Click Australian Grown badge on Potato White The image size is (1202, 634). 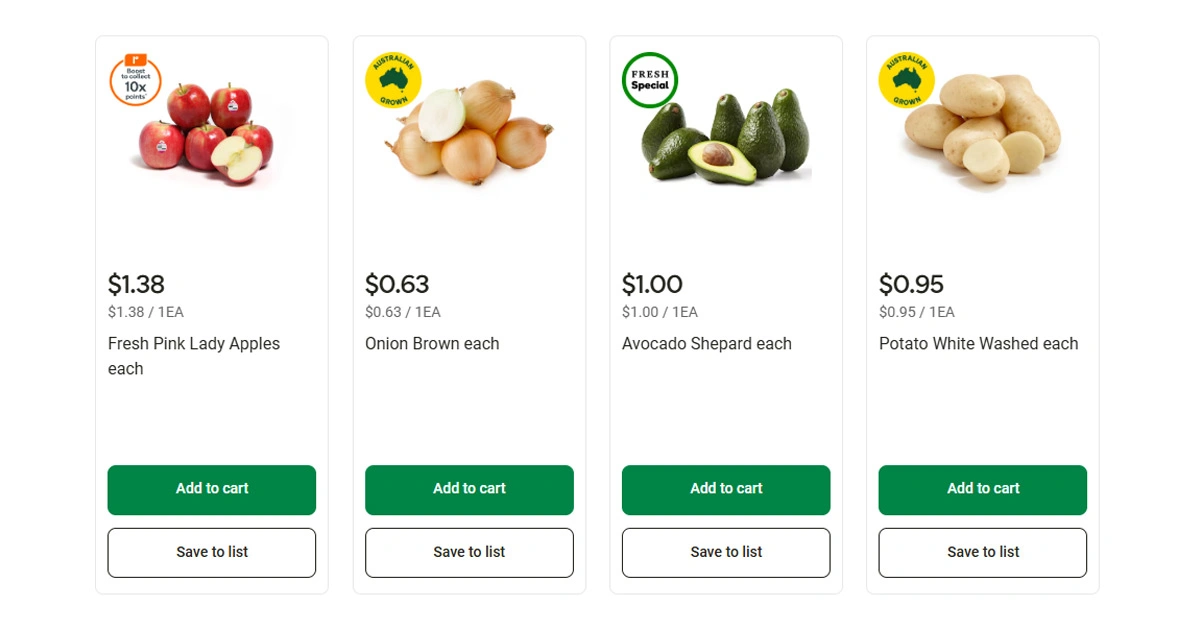tap(907, 80)
